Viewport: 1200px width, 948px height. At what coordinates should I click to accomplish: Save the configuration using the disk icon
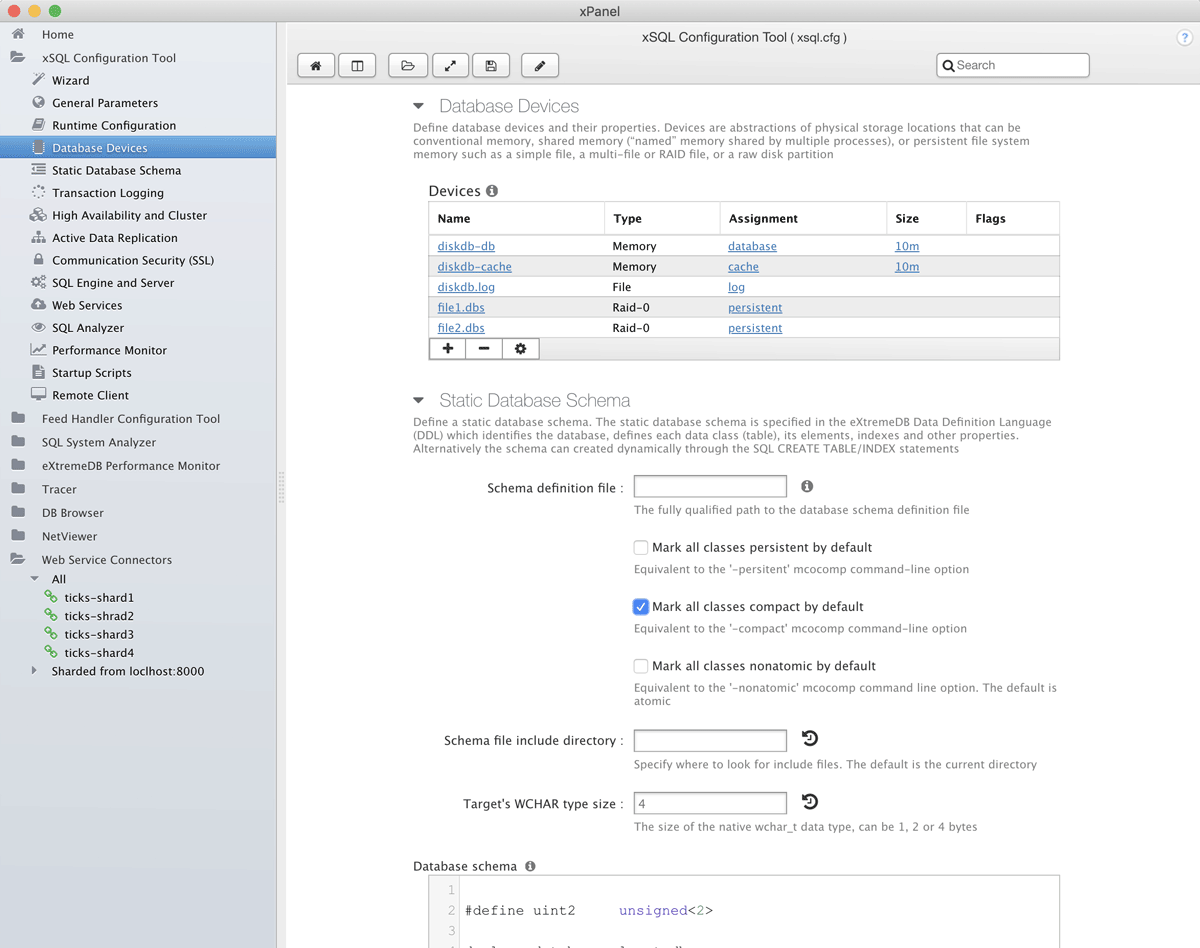click(490, 64)
